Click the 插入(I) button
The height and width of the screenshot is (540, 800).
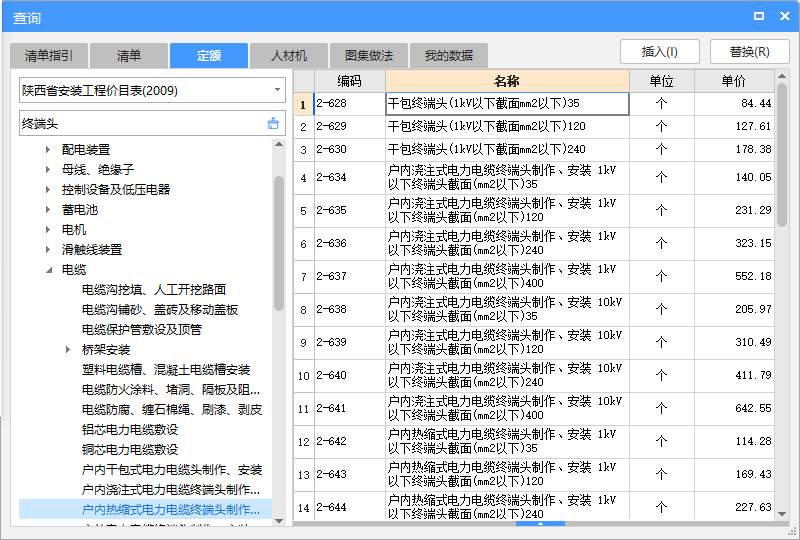pos(660,52)
